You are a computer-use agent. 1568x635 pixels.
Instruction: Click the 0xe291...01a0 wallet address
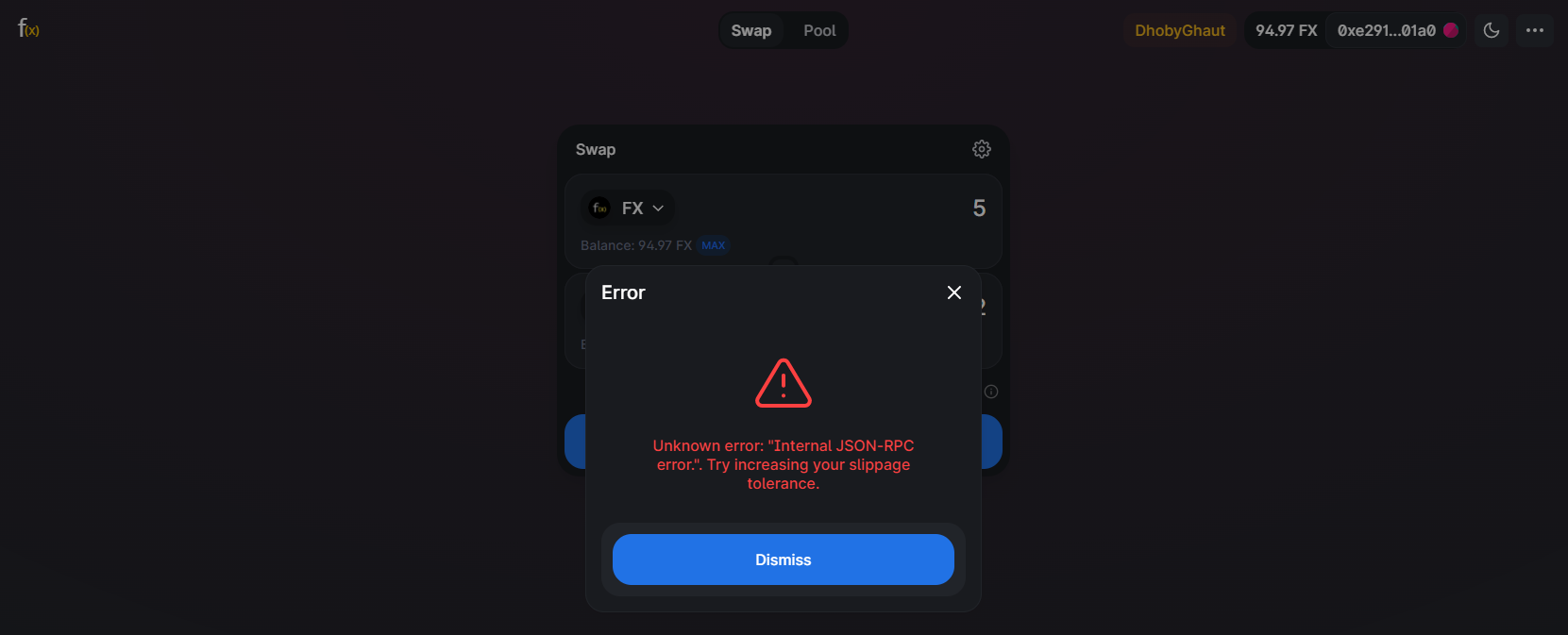click(1387, 30)
